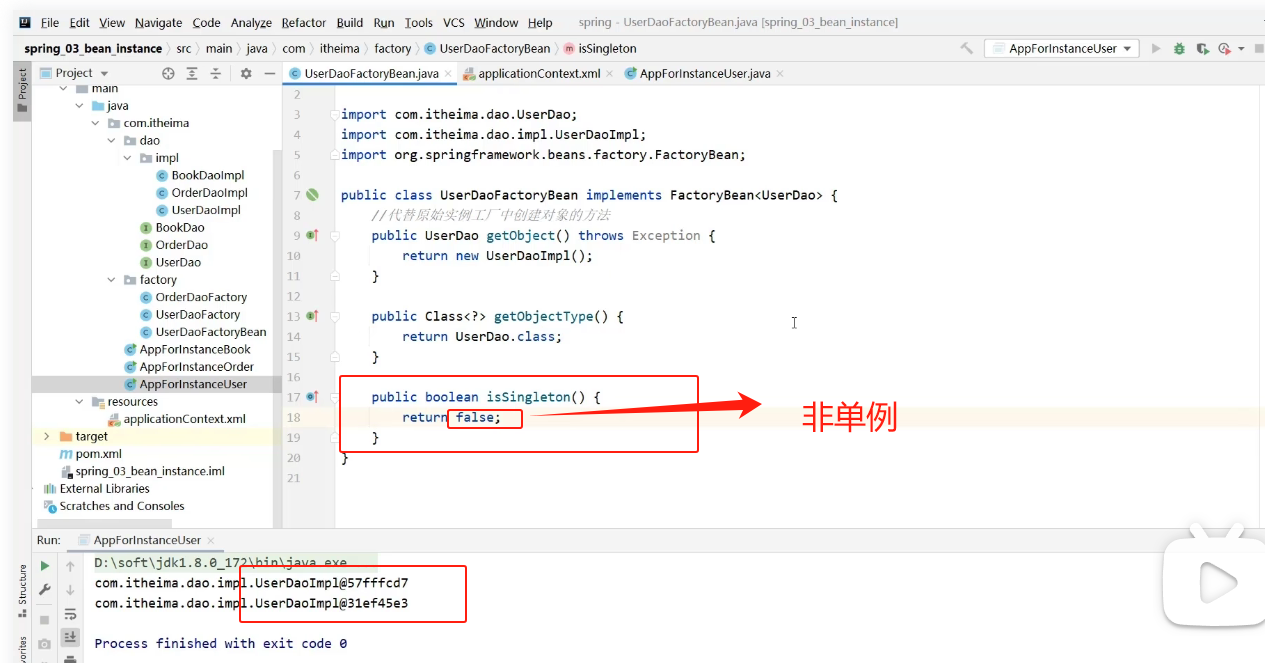This screenshot has width=1265, height=663.
Task: Close the applicationContext.xml tab
Action: [x=610, y=74]
